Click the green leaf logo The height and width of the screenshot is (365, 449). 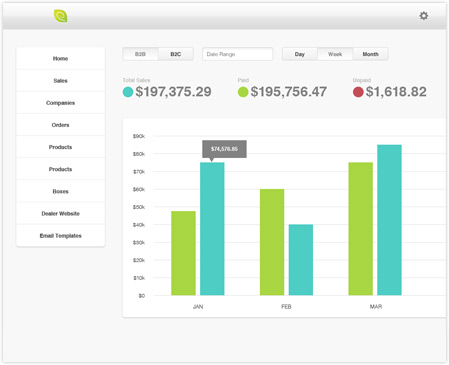coord(61,16)
